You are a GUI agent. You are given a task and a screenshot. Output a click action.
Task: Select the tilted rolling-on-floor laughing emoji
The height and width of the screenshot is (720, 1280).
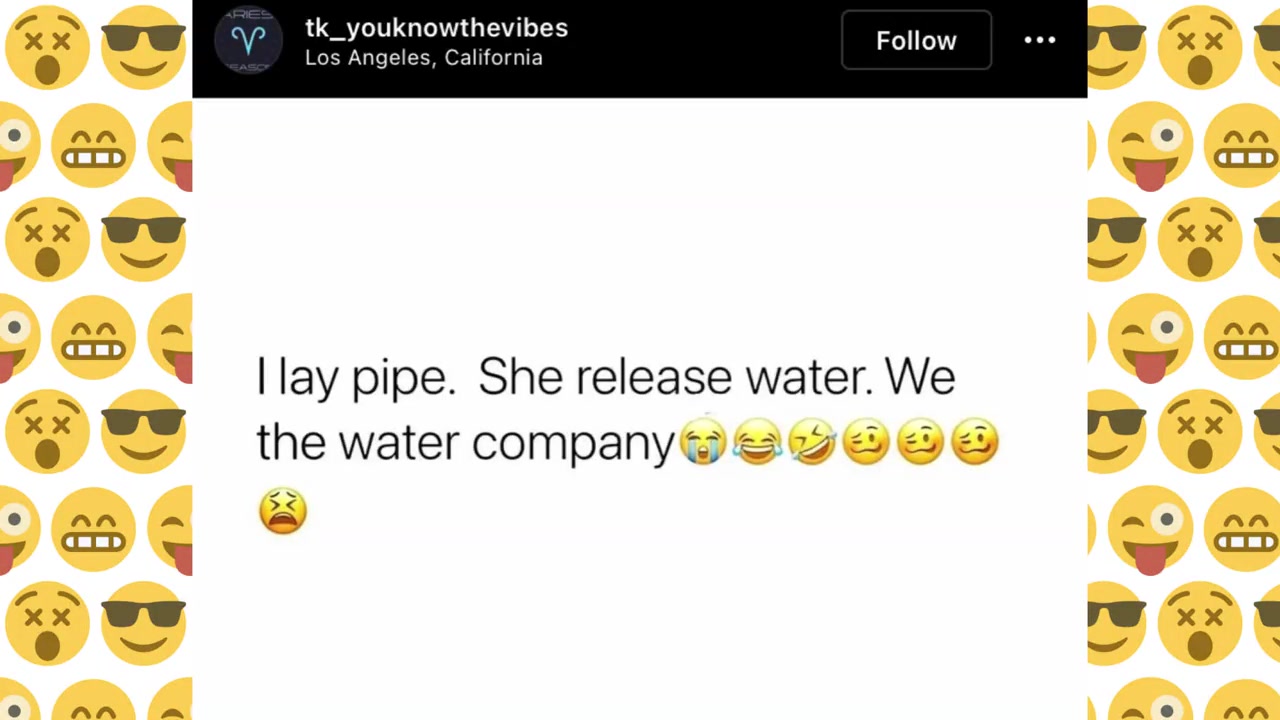coord(811,442)
